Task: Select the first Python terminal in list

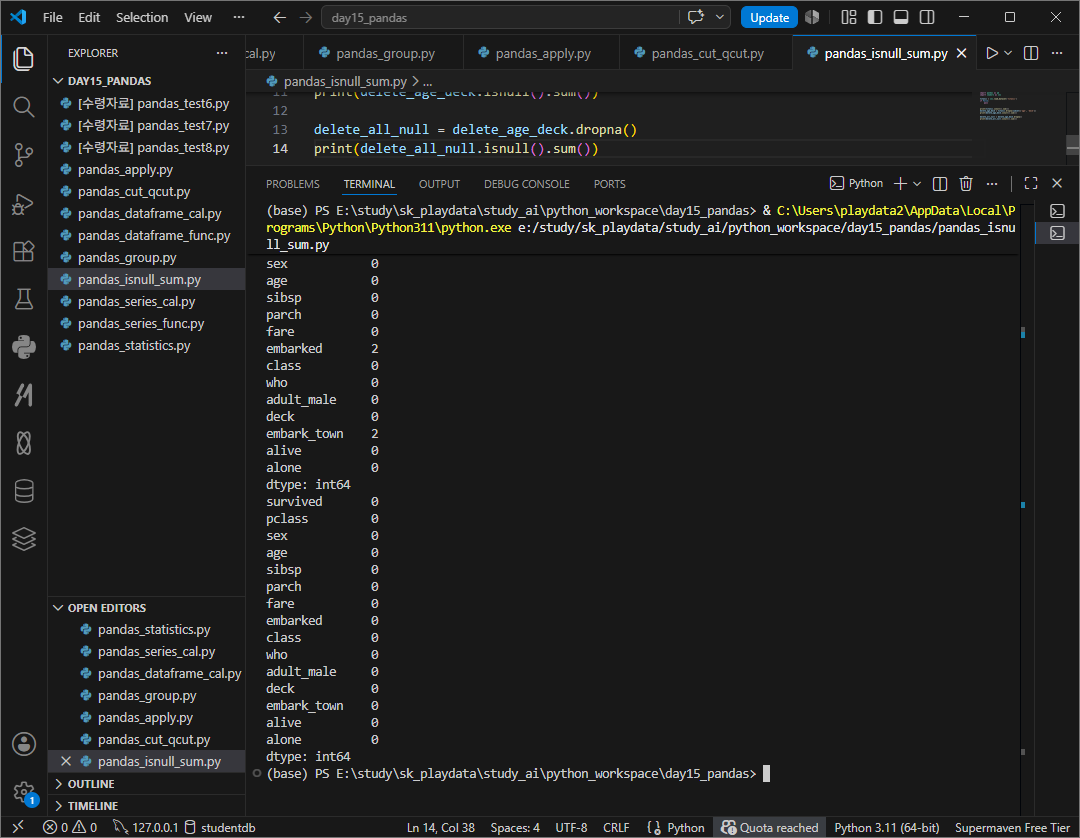Action: (1057, 211)
